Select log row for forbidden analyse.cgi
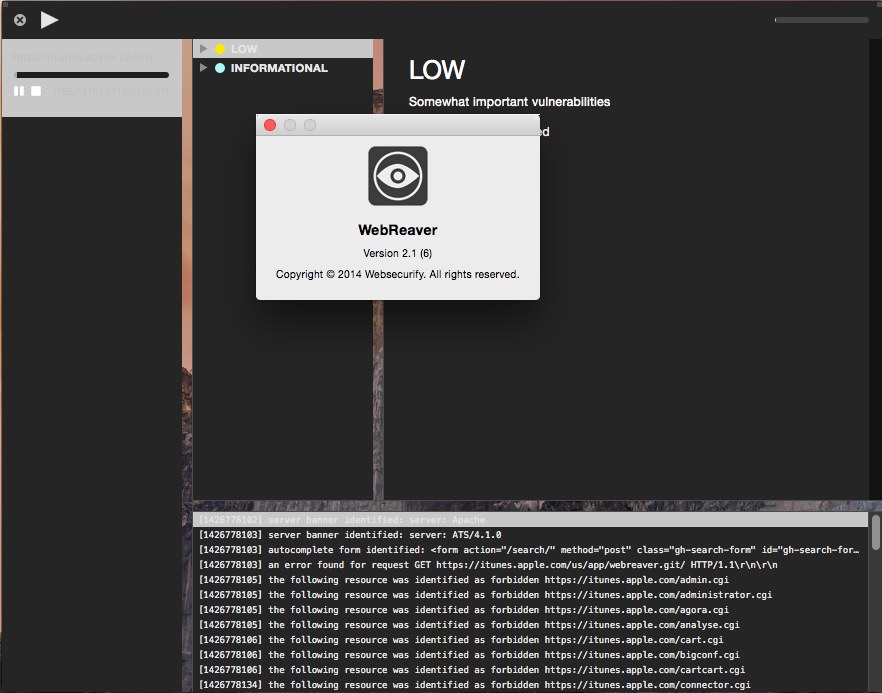This screenshot has height=693, width=882. point(530,625)
